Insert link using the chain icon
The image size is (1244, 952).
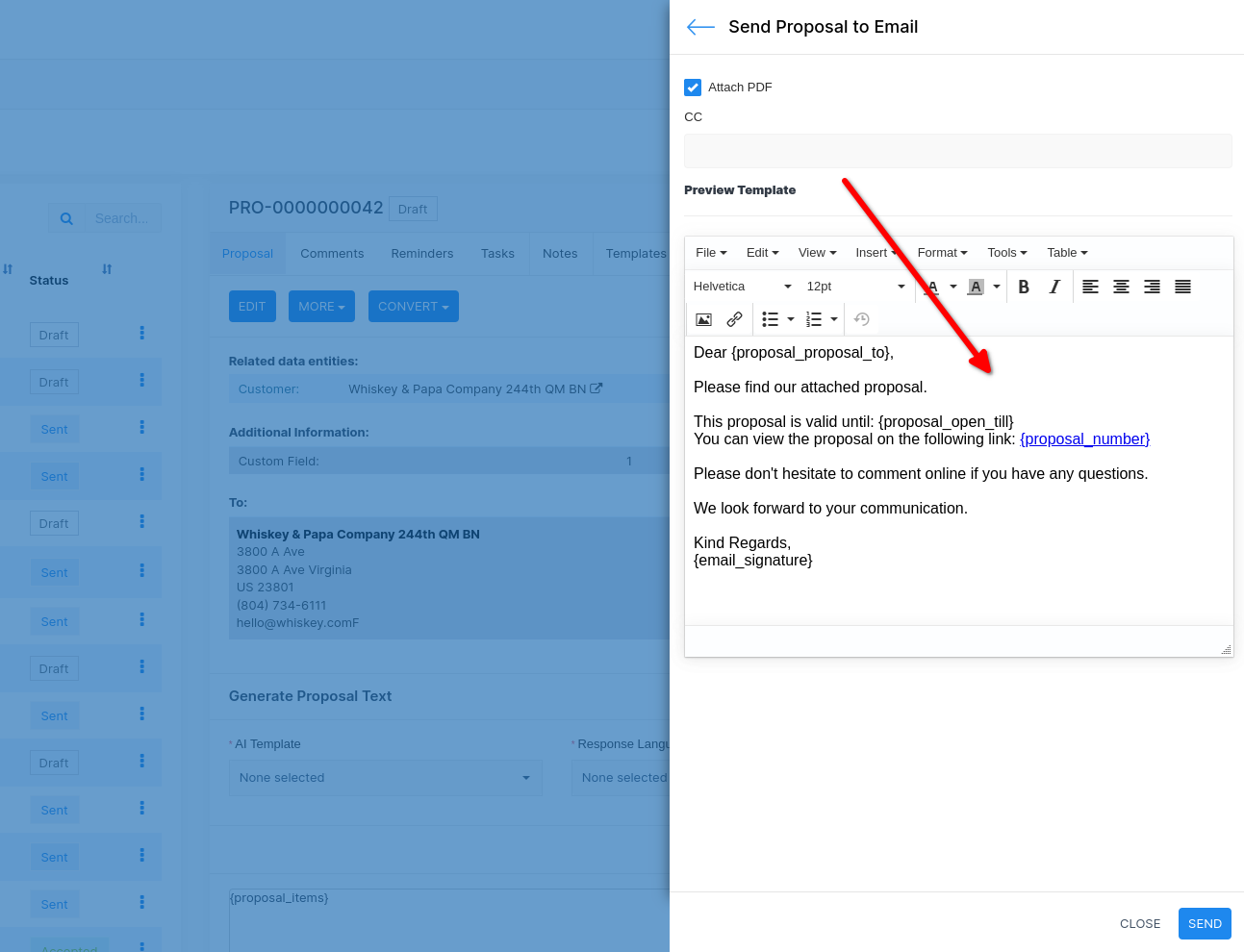[x=734, y=319]
